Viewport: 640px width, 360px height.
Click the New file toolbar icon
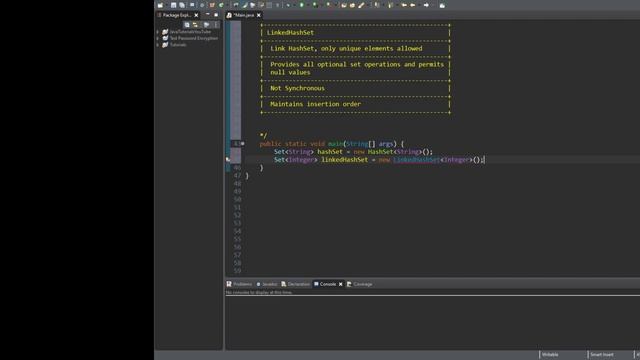point(160,5)
